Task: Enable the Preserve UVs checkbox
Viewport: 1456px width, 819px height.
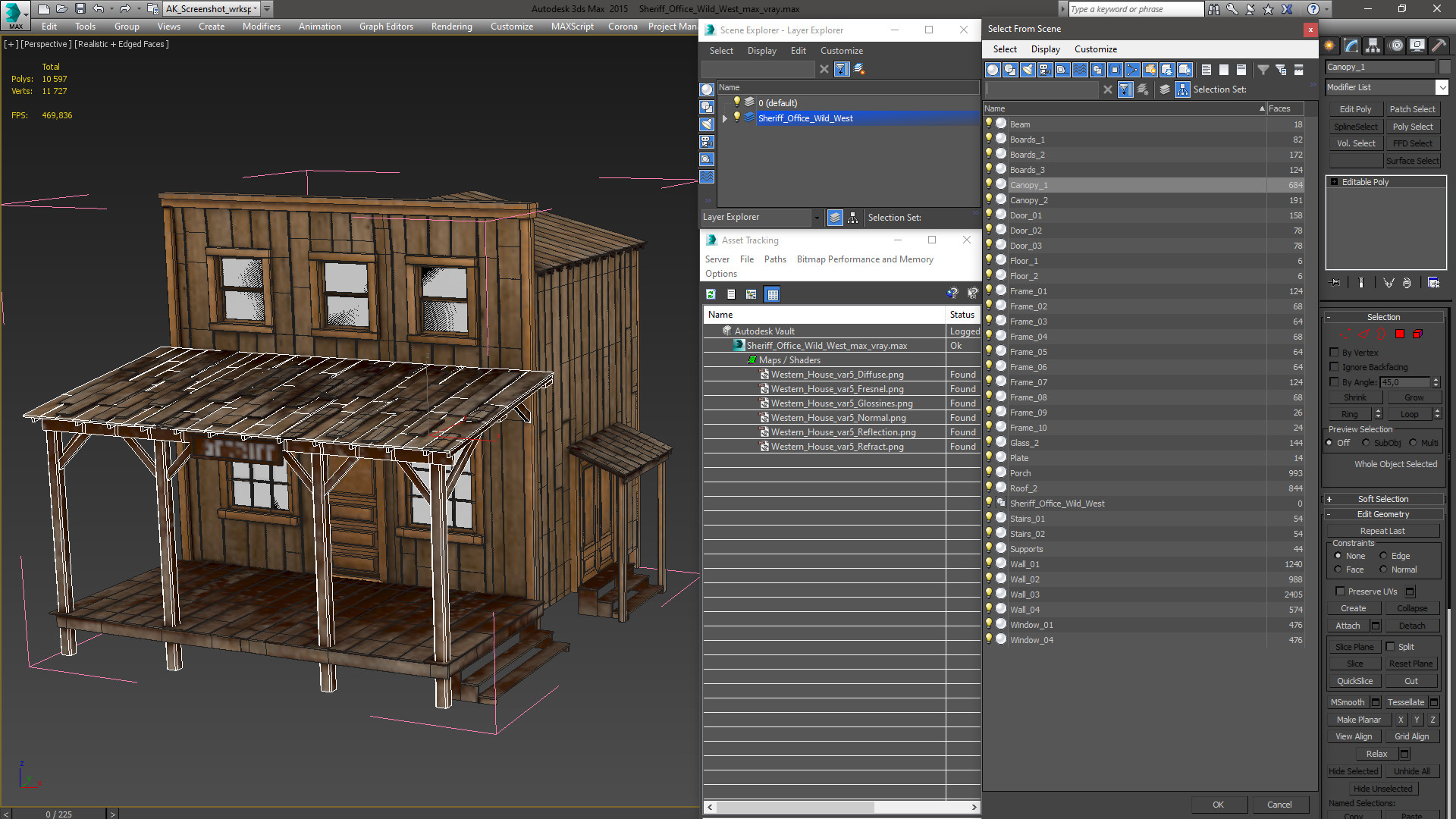Action: pos(1340,591)
